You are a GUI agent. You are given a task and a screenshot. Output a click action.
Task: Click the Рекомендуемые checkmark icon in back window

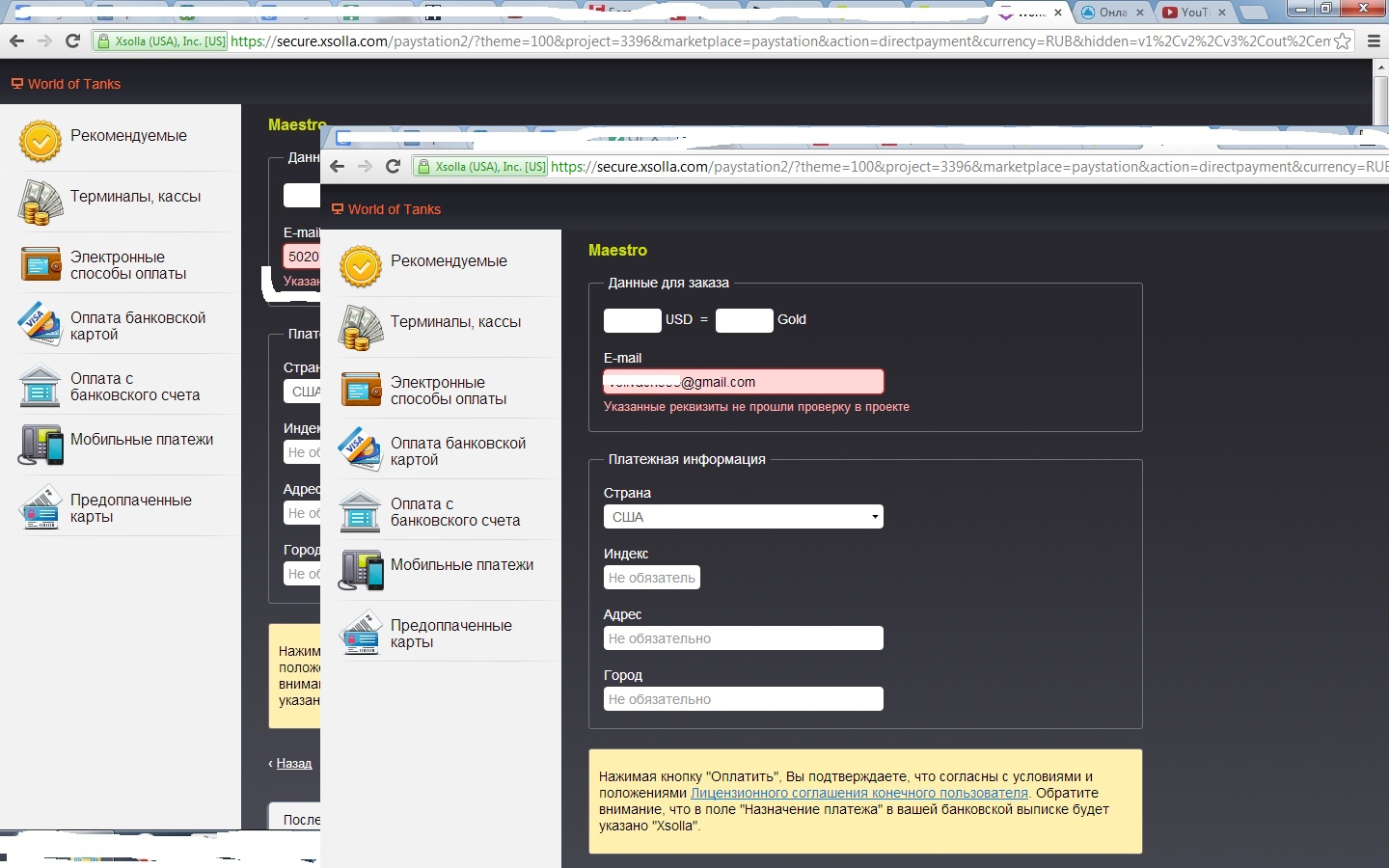[41, 142]
